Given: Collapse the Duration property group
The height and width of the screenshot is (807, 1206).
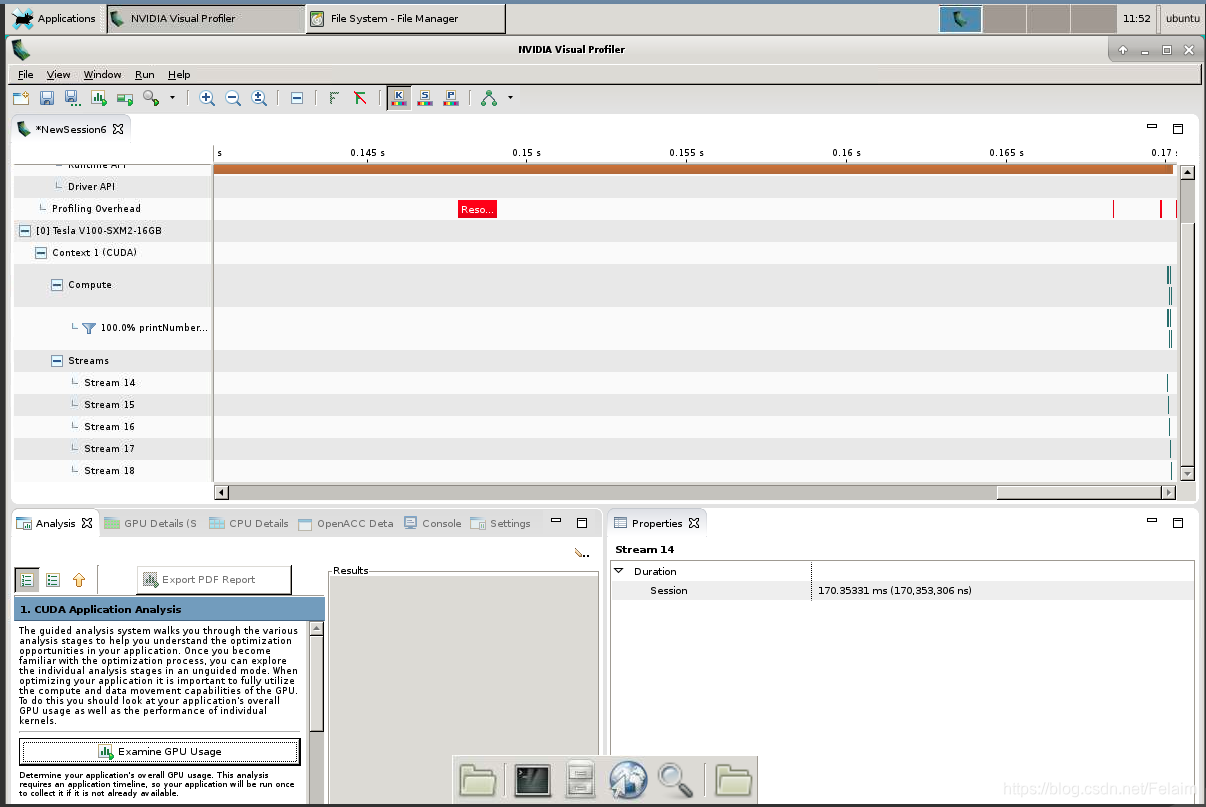Looking at the screenshot, I should click(x=618, y=571).
